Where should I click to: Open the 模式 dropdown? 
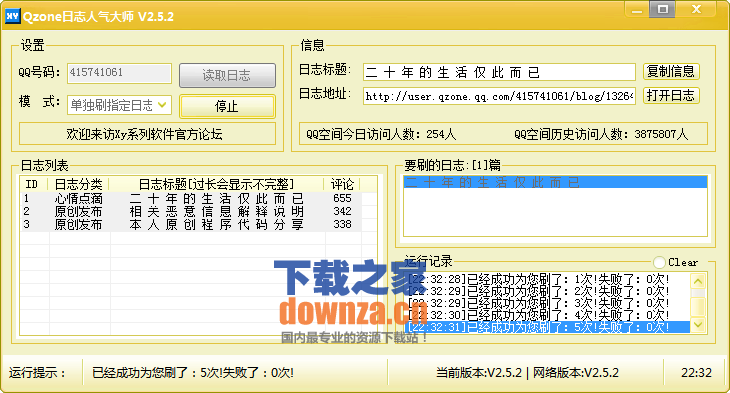pyautogui.click(x=119, y=105)
